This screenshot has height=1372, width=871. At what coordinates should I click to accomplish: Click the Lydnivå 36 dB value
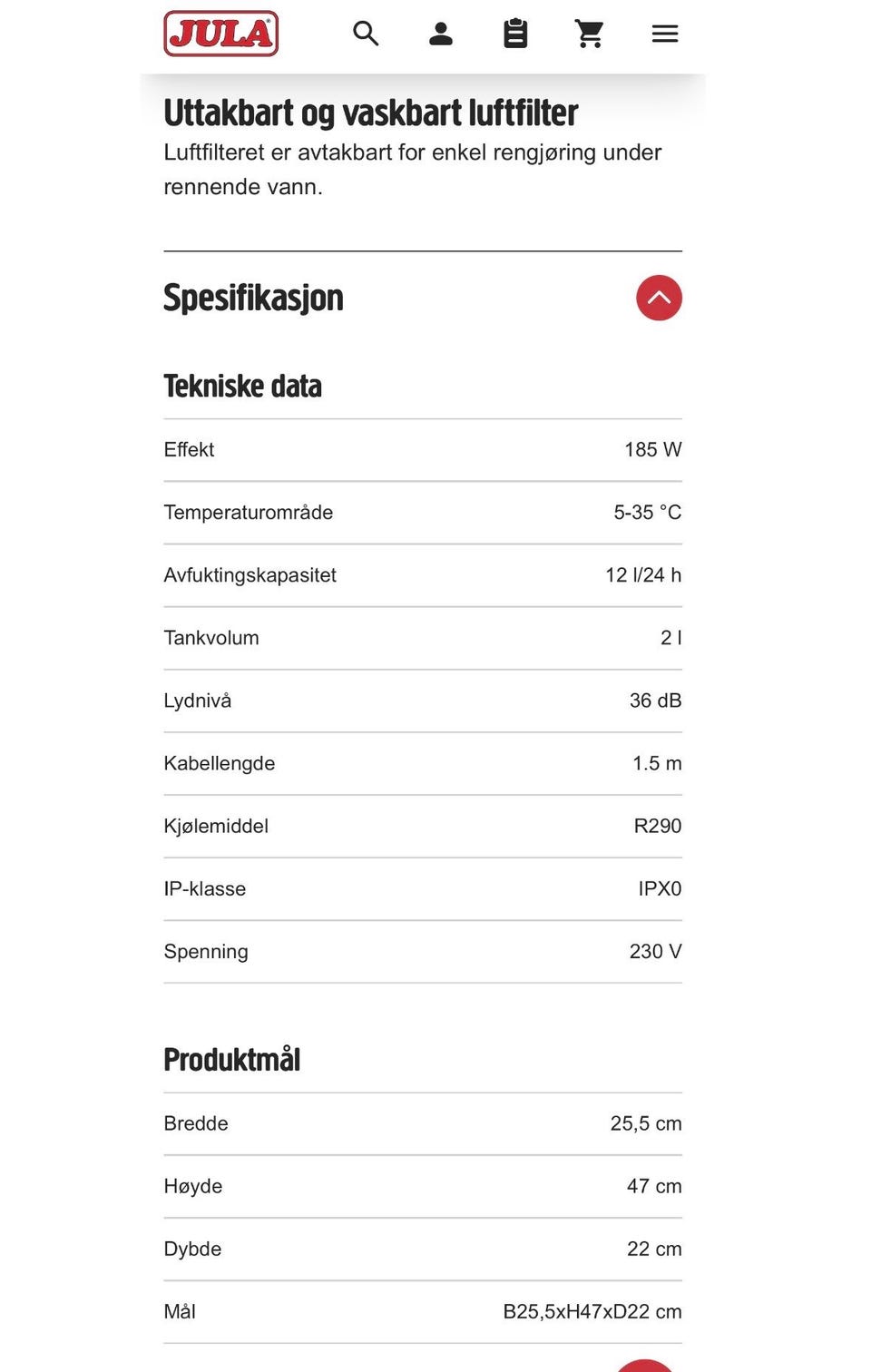click(x=655, y=701)
